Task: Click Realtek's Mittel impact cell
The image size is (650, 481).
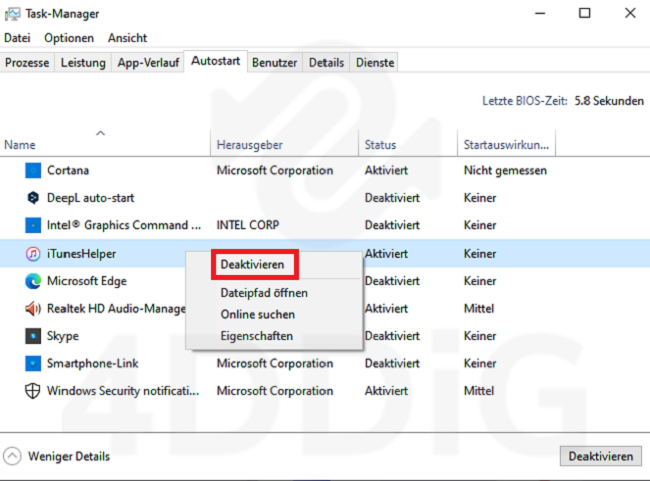Action: pyautogui.click(x=479, y=309)
